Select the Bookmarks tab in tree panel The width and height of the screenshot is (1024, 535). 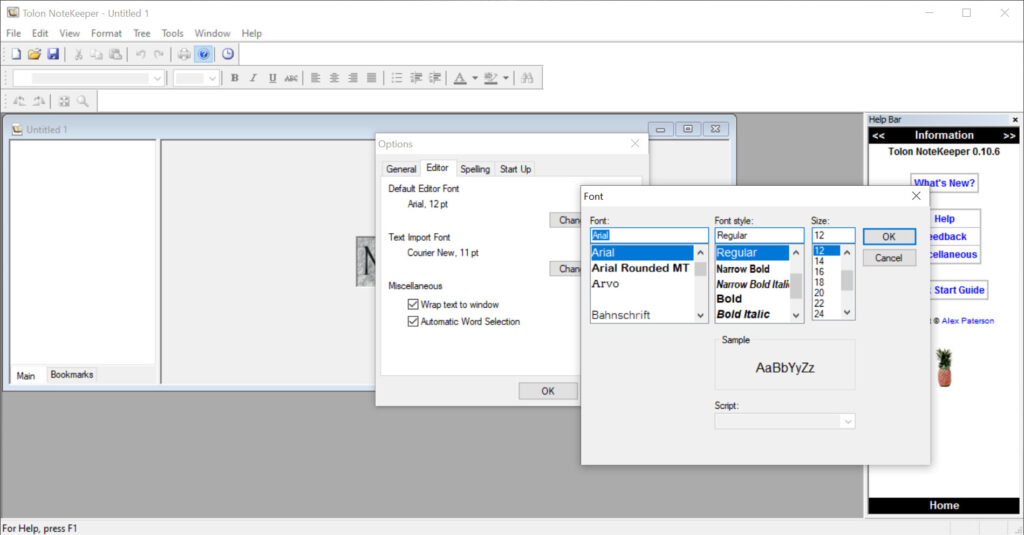point(72,374)
